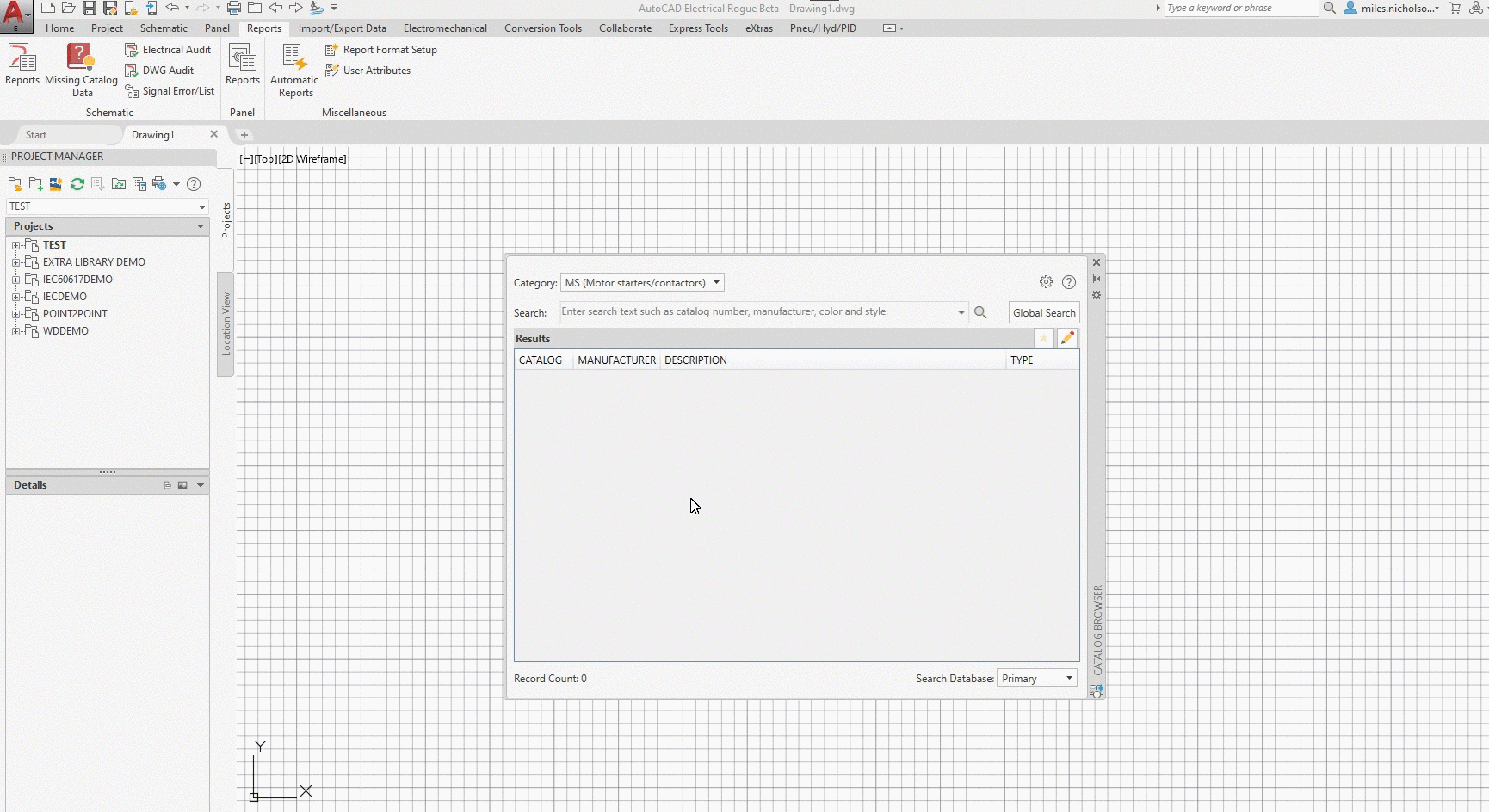Open the Schematic Reports ribbon button
The height and width of the screenshot is (812, 1489).
click(x=22, y=65)
